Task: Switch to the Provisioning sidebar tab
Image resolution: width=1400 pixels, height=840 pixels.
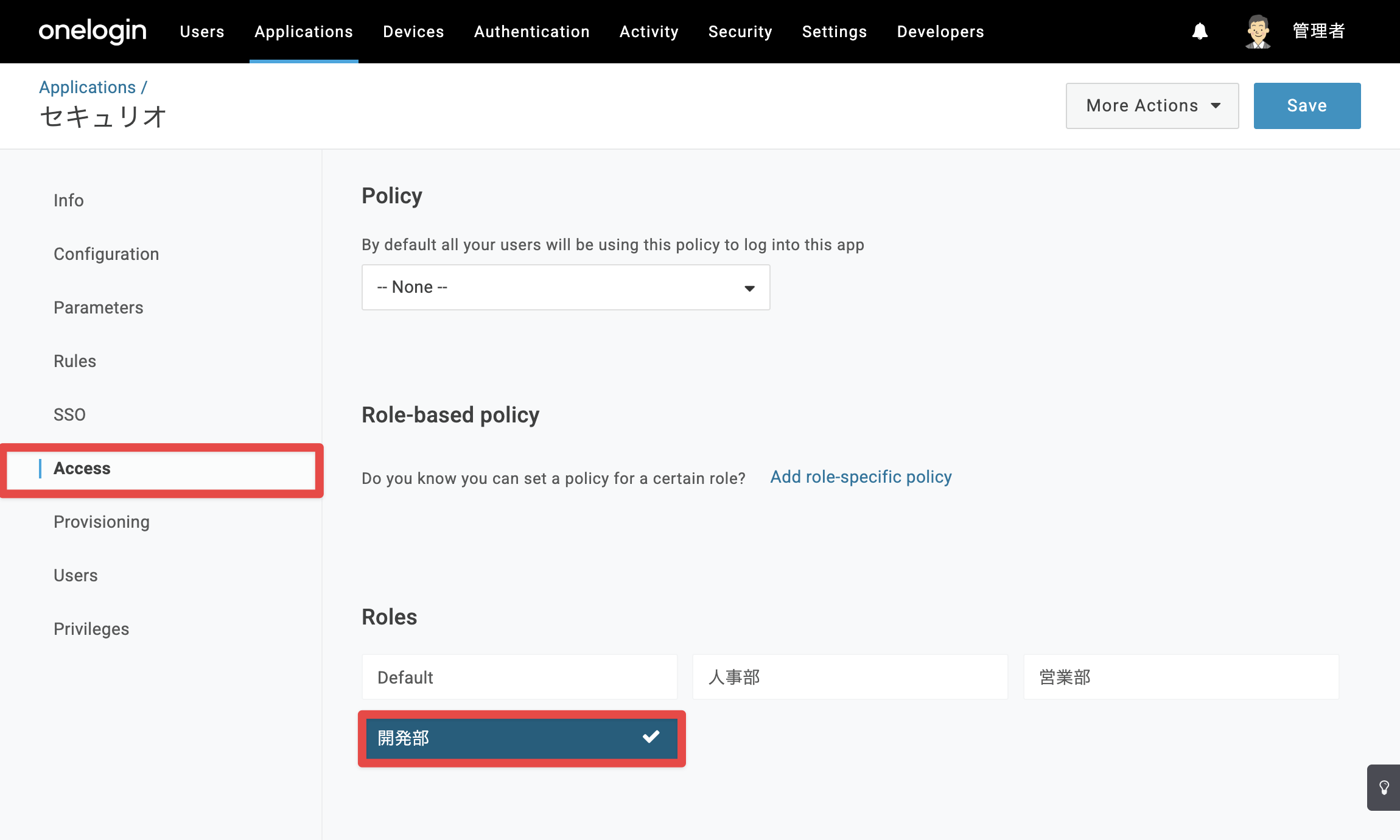Action: [101, 522]
